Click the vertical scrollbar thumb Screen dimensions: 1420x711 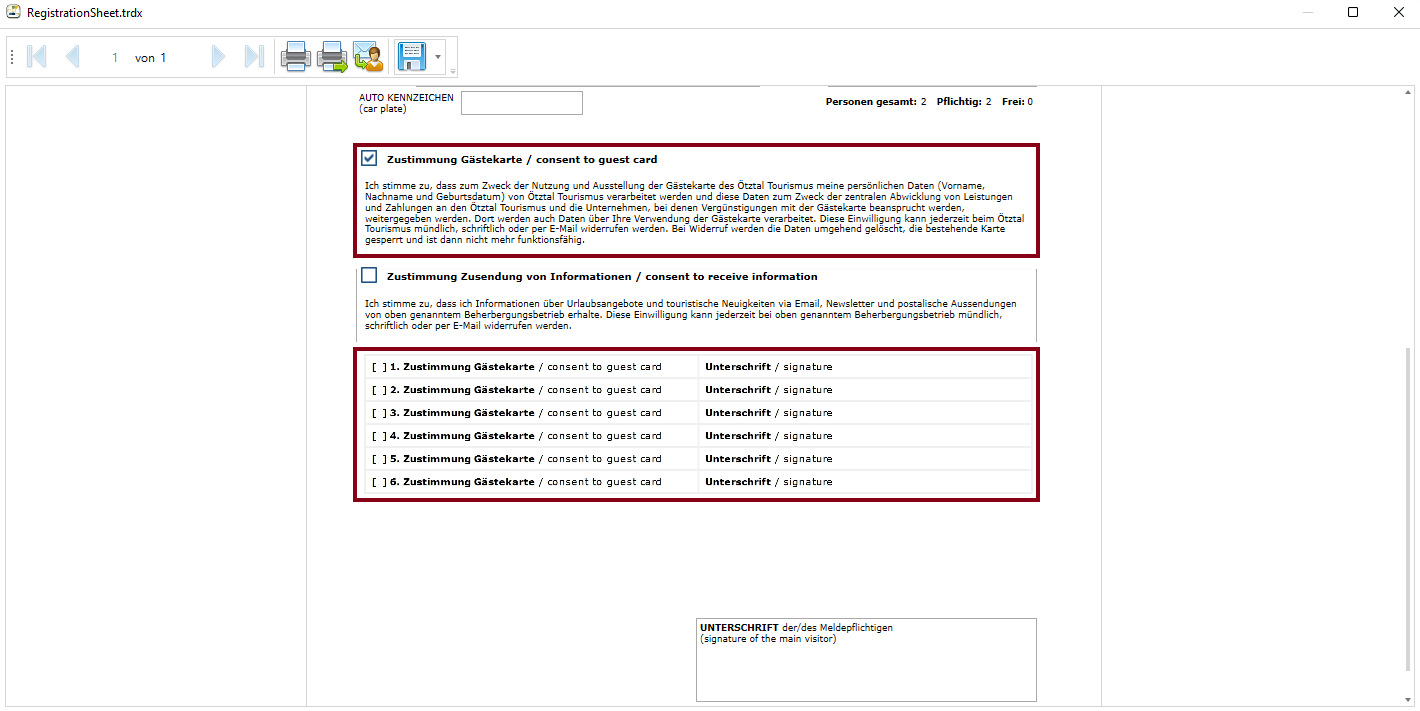(x=1410, y=510)
